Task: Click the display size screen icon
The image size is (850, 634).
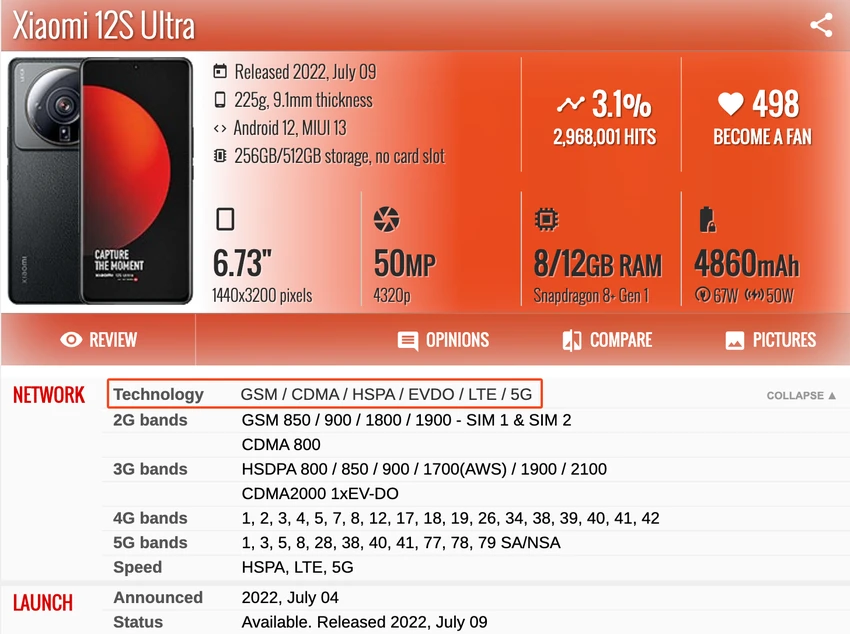Action: coord(225,219)
